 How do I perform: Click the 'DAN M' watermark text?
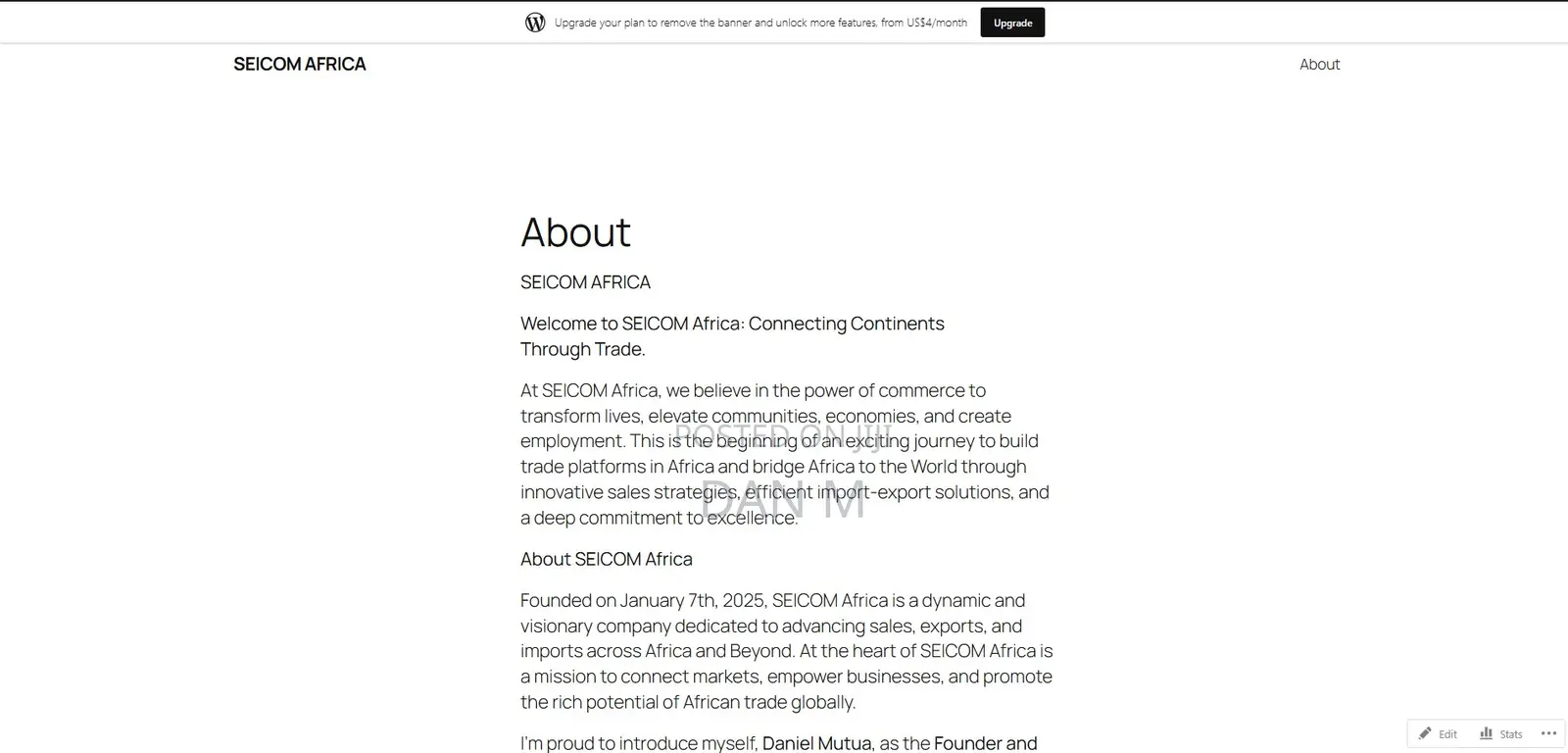[x=783, y=500]
